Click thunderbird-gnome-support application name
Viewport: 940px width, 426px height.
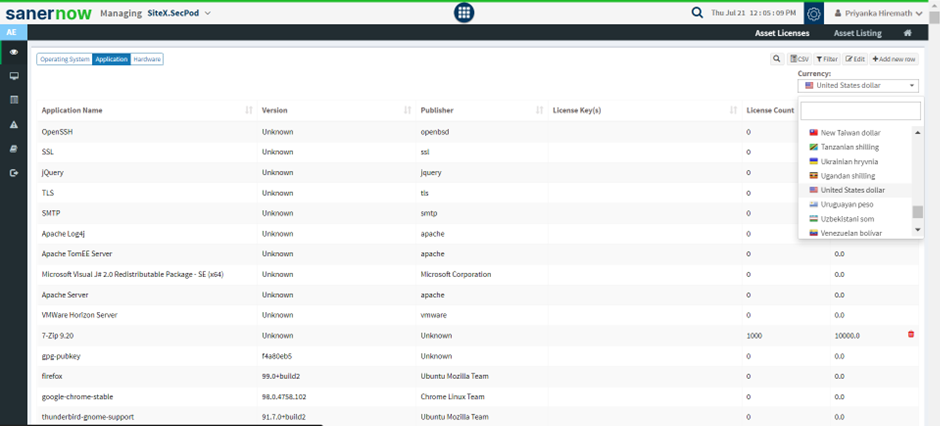pos(88,417)
